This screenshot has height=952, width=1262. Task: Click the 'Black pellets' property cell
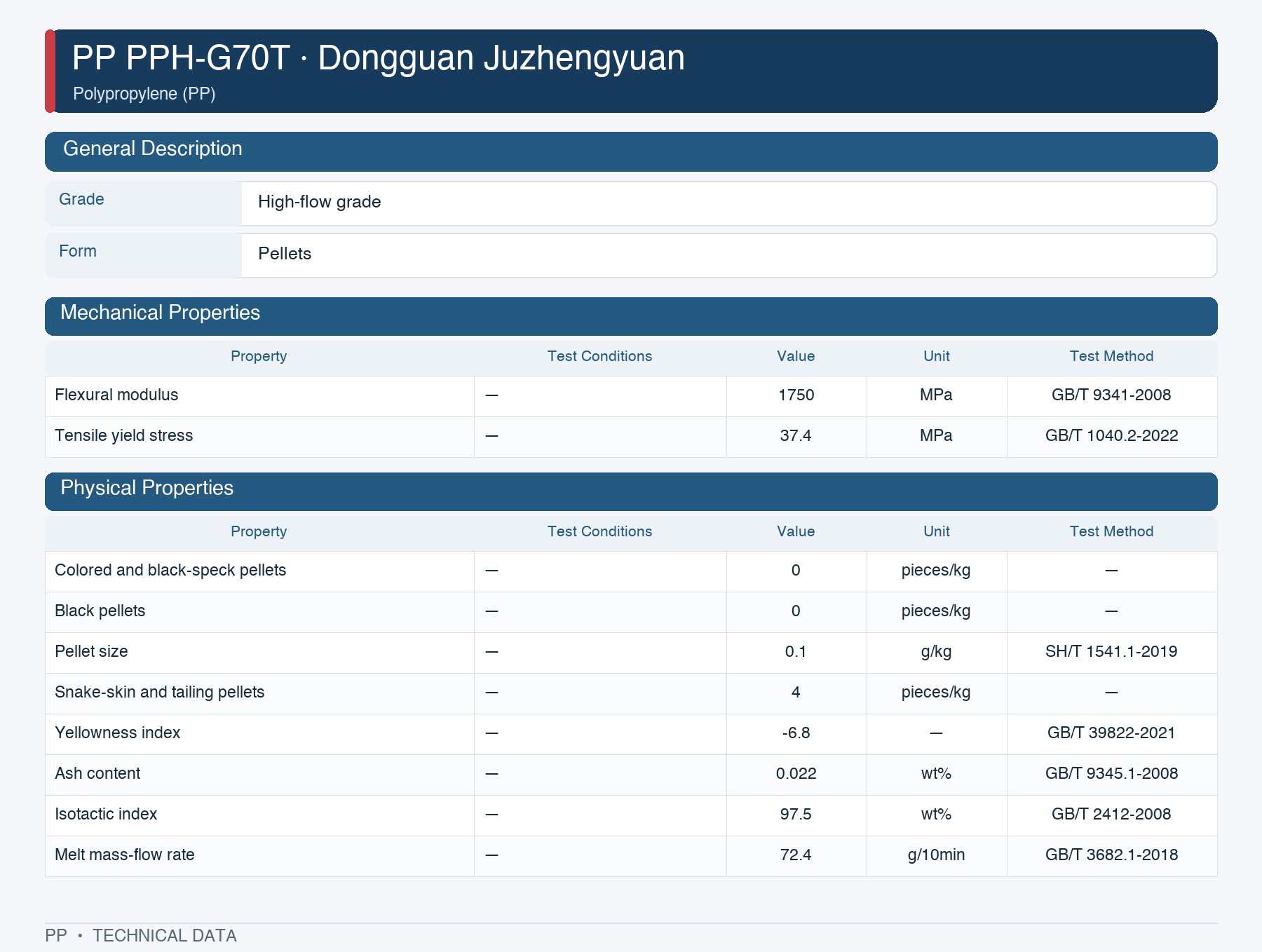pos(259,611)
